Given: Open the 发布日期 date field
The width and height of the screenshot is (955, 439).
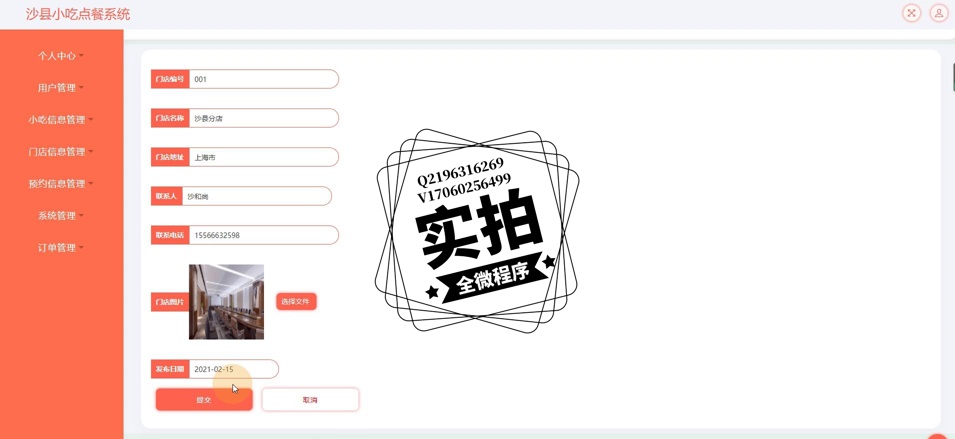Looking at the screenshot, I should pyautogui.click(x=234, y=369).
